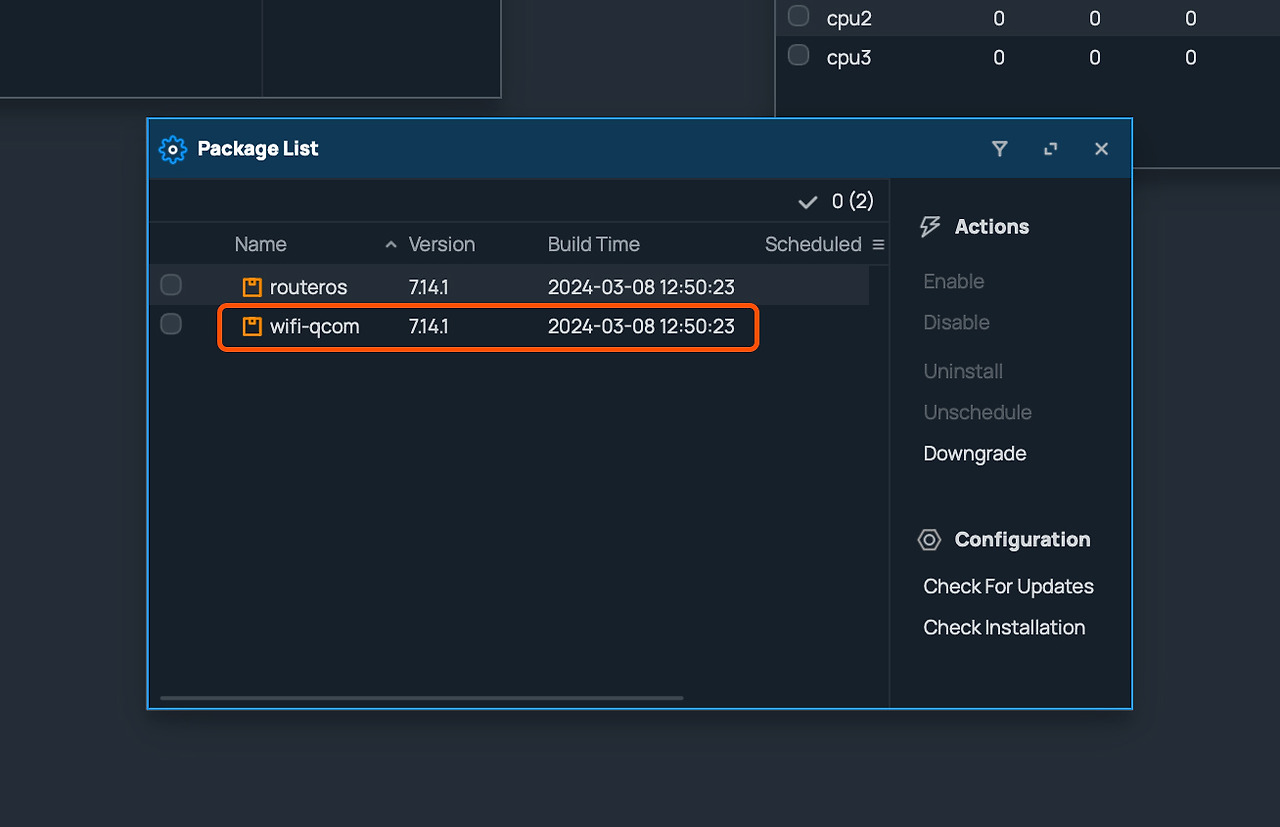
Task: Click version 7.14.1 in the wifi-qcom row
Action: point(428,327)
